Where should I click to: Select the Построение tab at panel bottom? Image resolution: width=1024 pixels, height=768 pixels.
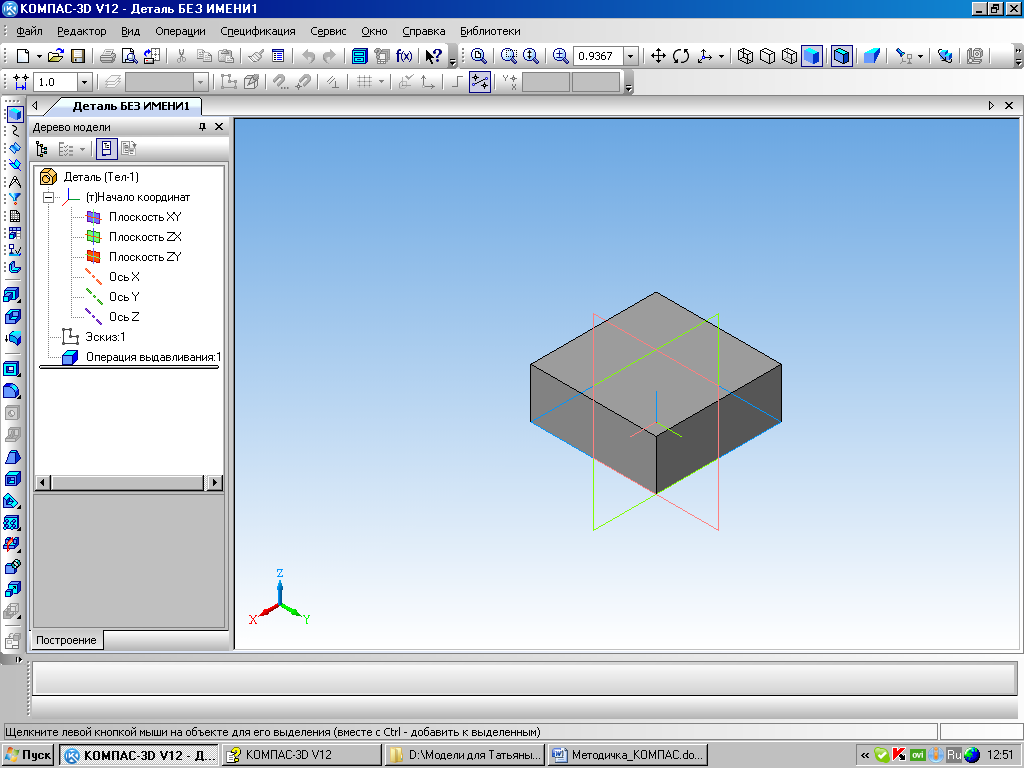66,640
